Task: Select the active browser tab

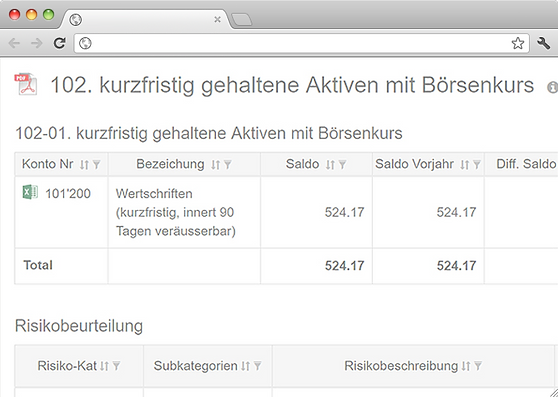Action: point(146,20)
